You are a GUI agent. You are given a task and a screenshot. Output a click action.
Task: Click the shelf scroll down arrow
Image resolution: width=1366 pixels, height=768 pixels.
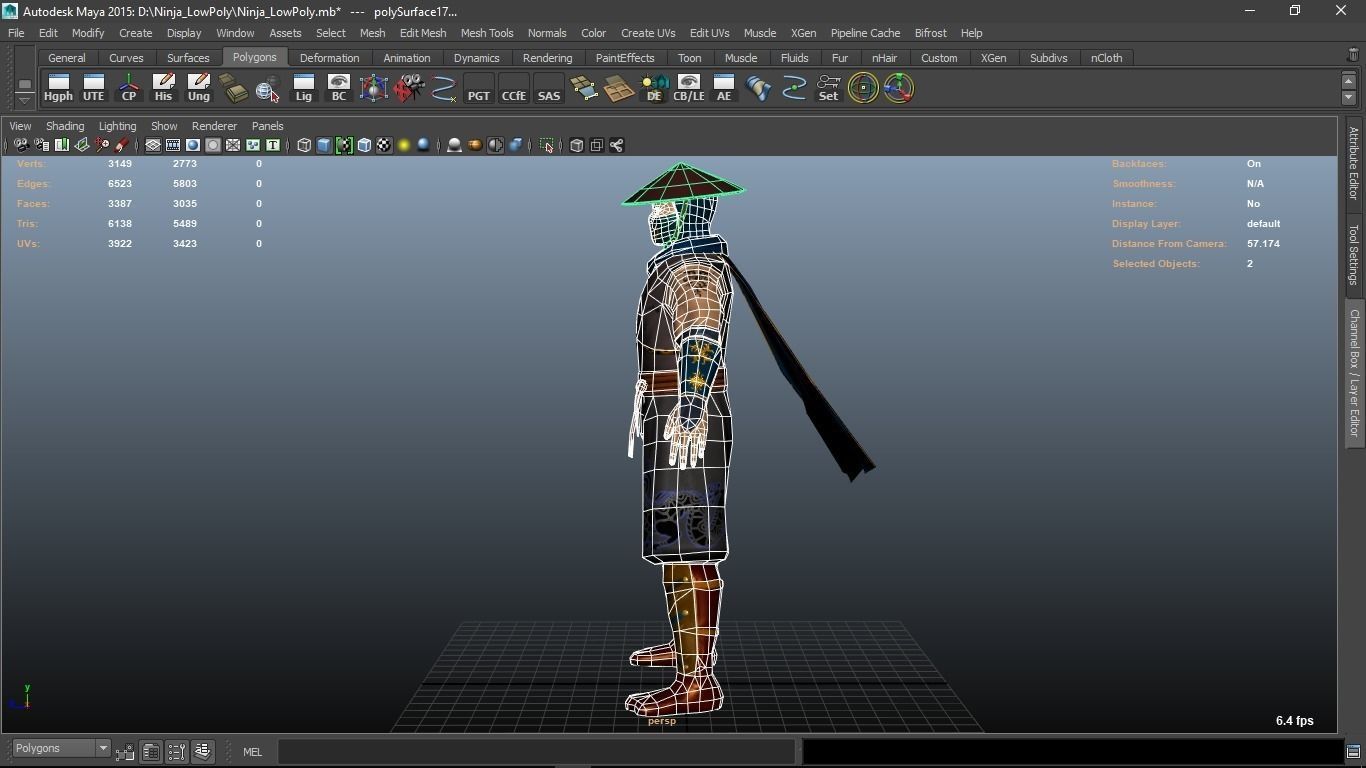1348,98
